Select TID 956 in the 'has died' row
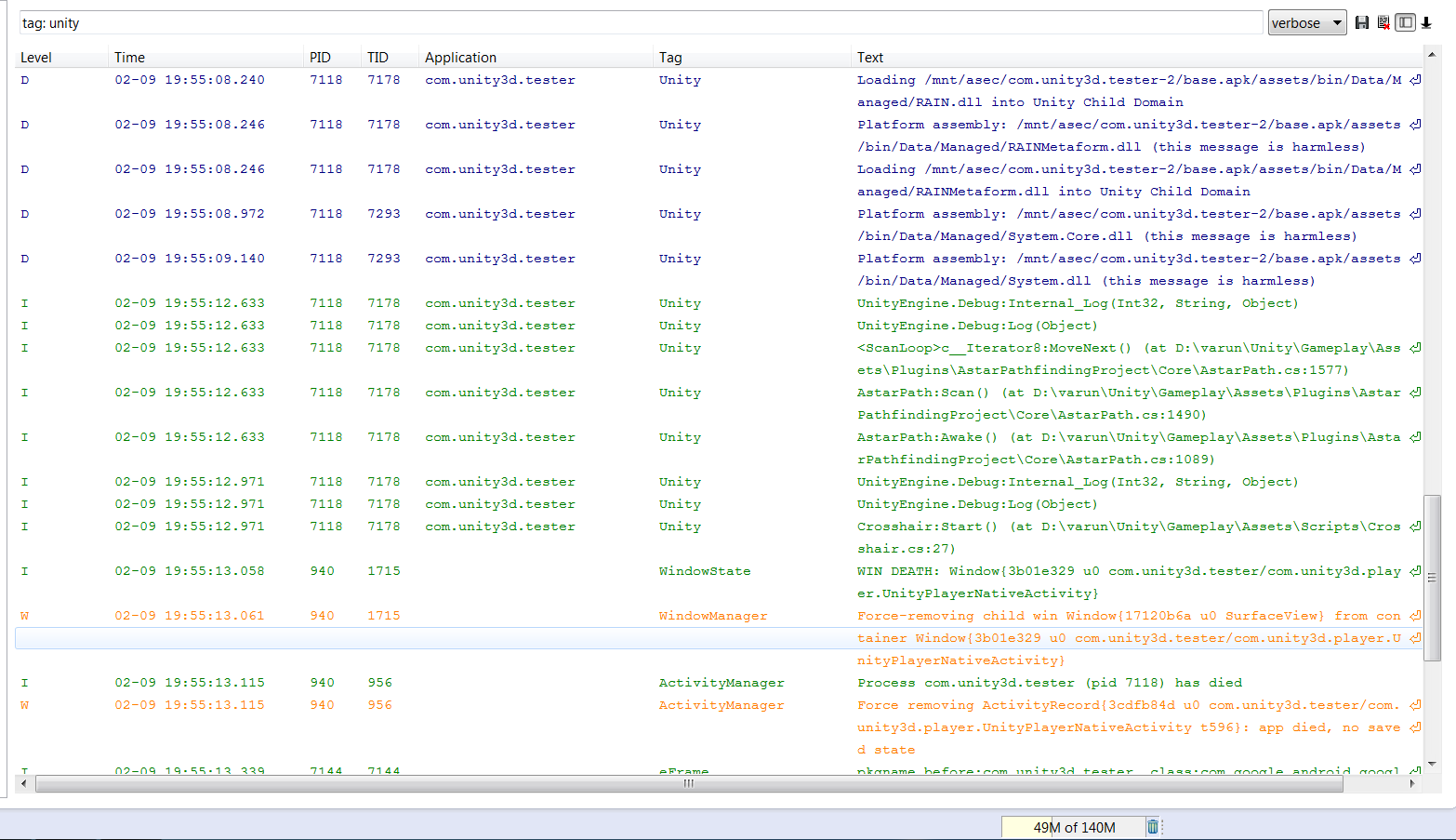 point(379,683)
